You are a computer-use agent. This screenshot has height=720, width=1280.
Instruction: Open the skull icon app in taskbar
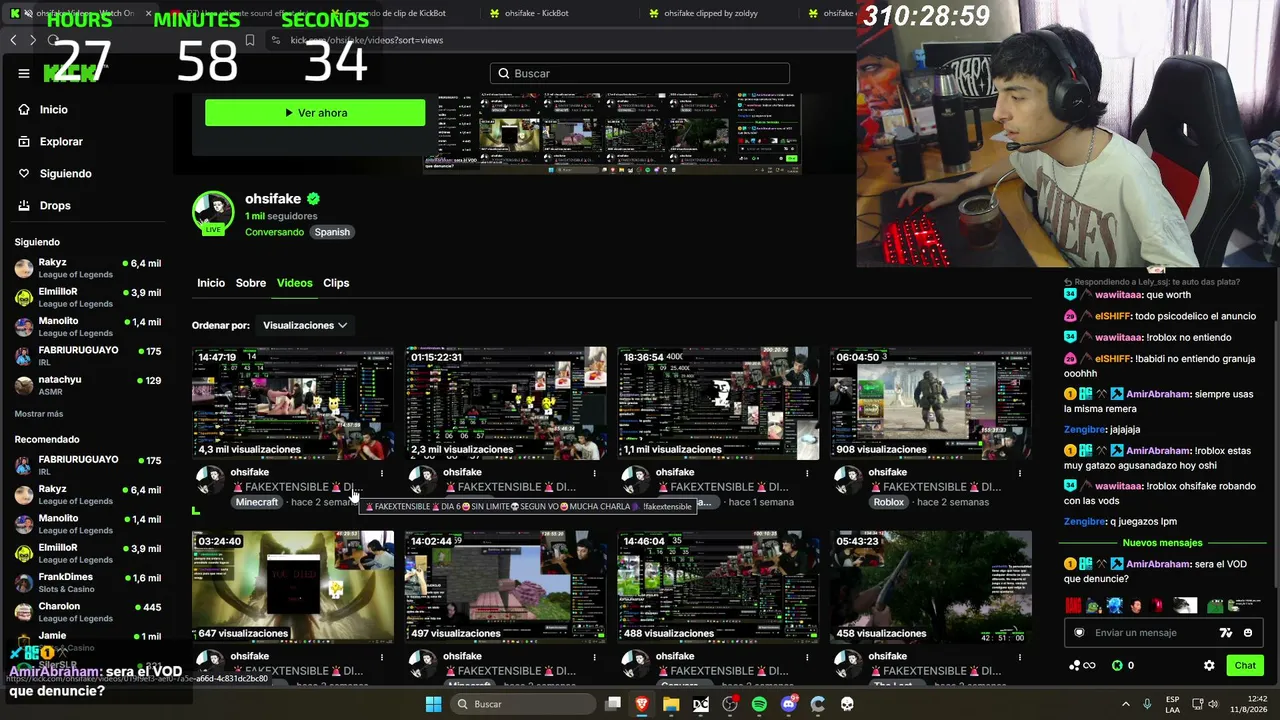[847, 704]
